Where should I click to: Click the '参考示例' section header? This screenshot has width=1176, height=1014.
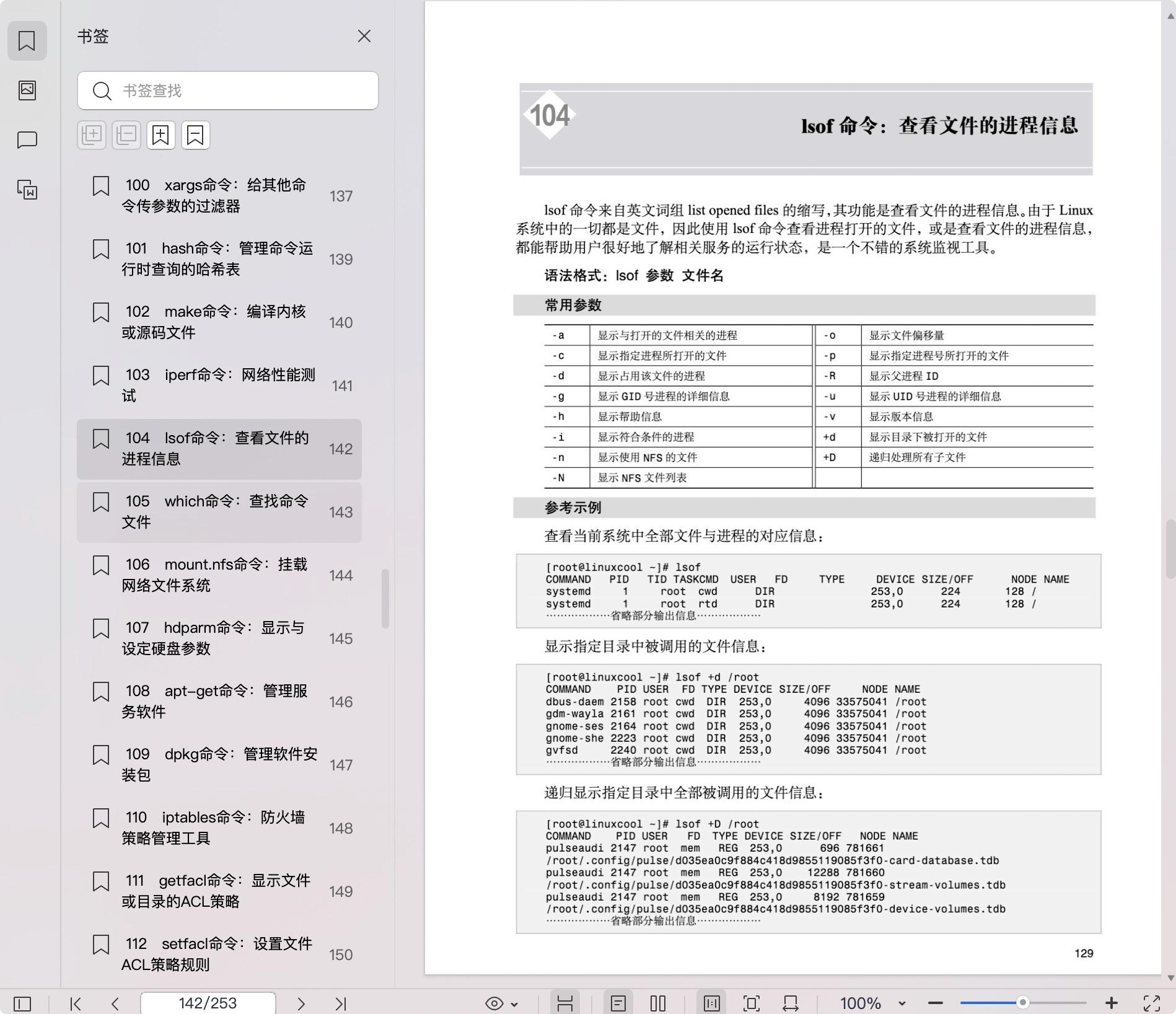tap(573, 508)
